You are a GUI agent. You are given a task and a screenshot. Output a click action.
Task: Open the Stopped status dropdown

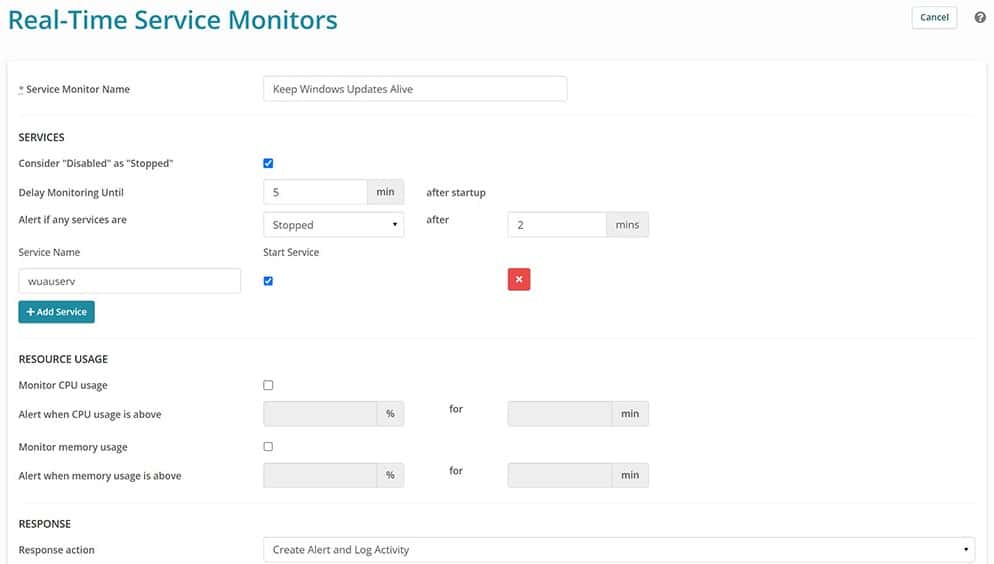click(333, 225)
